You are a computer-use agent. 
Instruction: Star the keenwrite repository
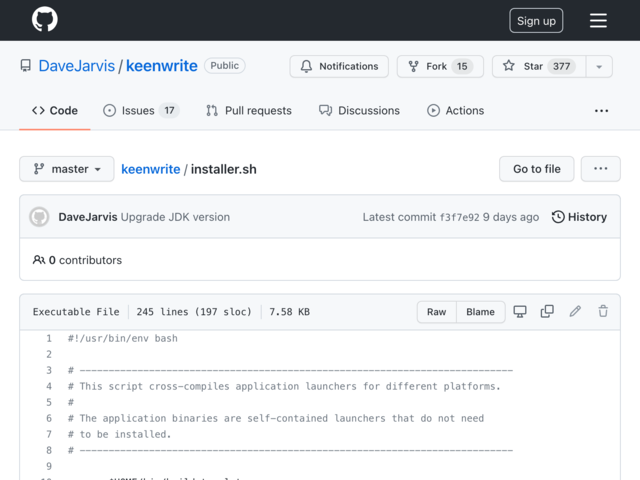(539, 66)
